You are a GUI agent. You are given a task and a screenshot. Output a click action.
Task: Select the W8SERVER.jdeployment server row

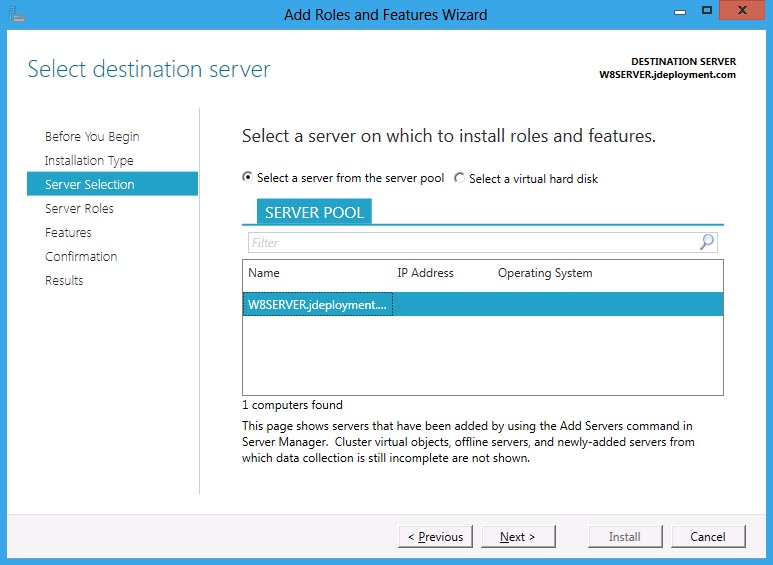tap(318, 304)
